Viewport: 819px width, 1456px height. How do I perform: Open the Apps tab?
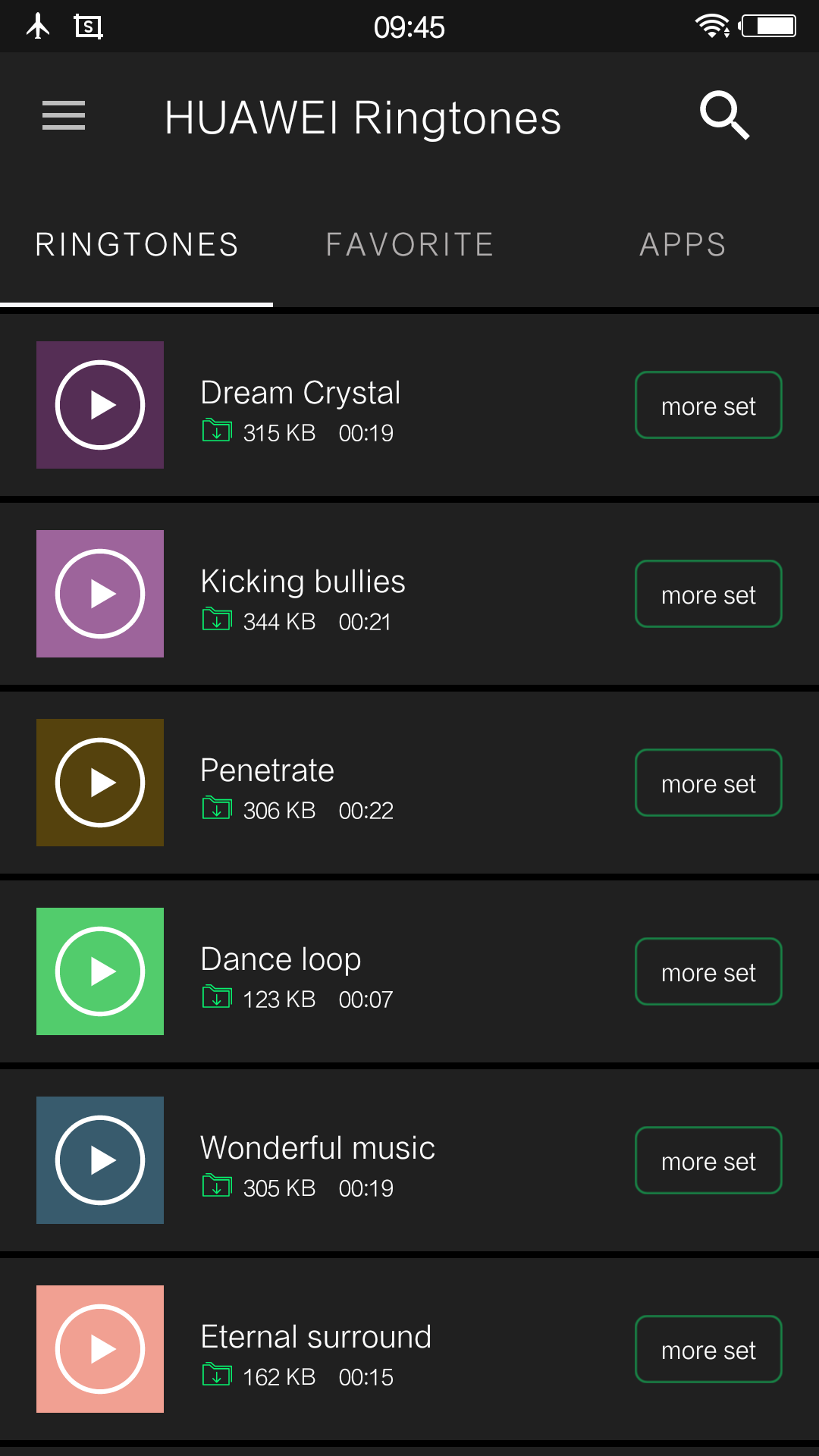tap(682, 245)
